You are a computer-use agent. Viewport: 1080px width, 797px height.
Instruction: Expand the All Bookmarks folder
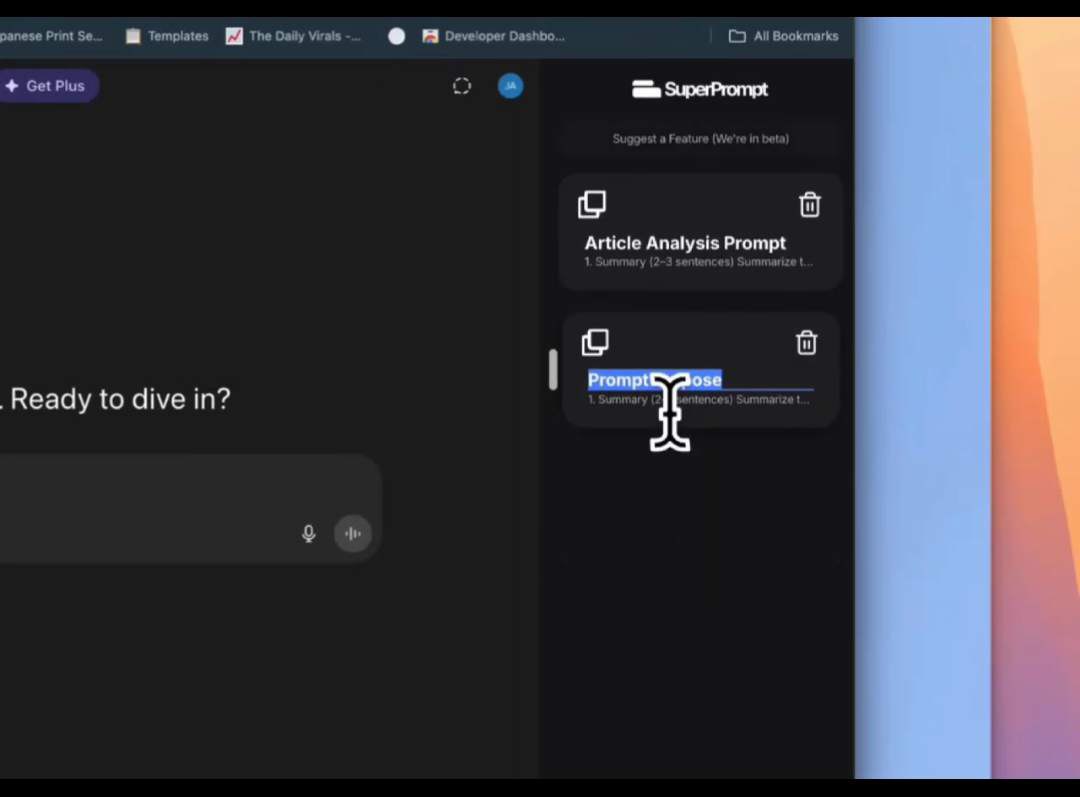click(x=783, y=36)
